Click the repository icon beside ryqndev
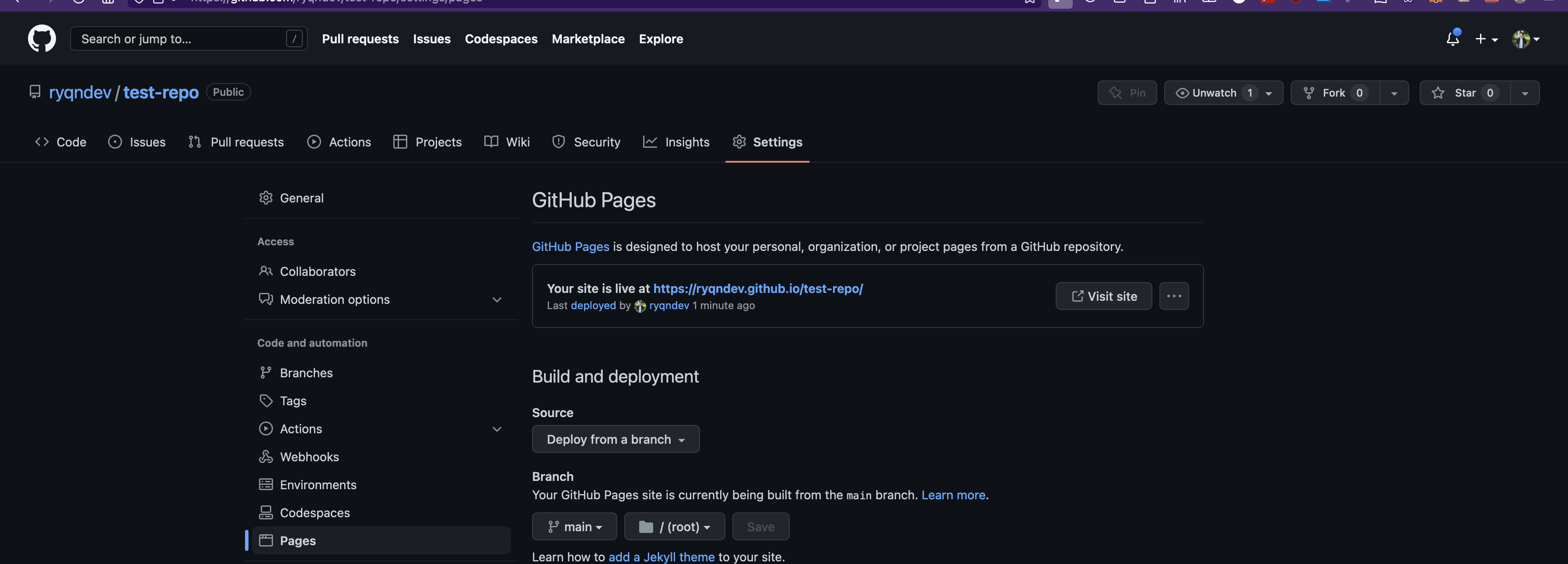The width and height of the screenshot is (1568, 564). click(x=35, y=92)
